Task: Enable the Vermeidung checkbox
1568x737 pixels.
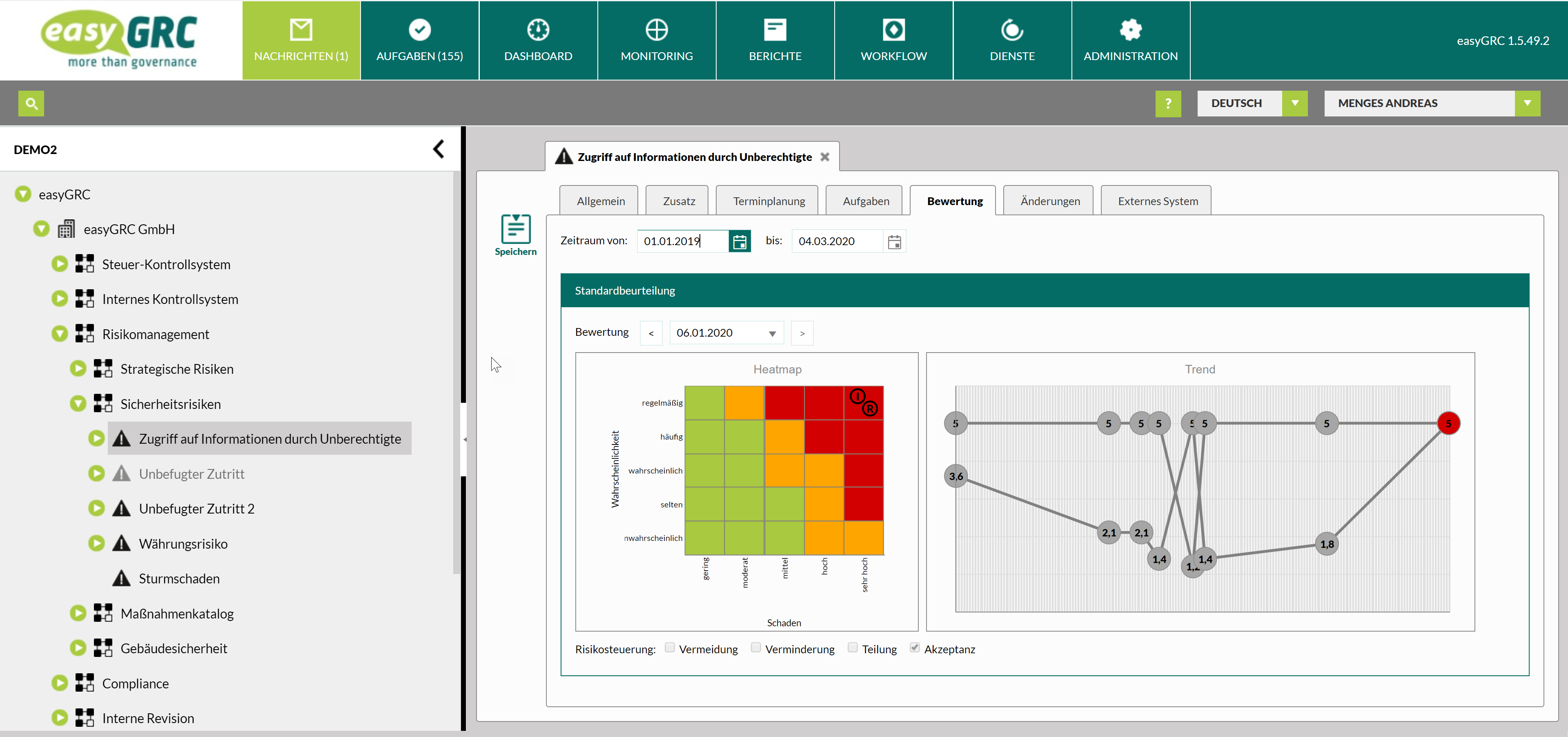Action: point(670,648)
